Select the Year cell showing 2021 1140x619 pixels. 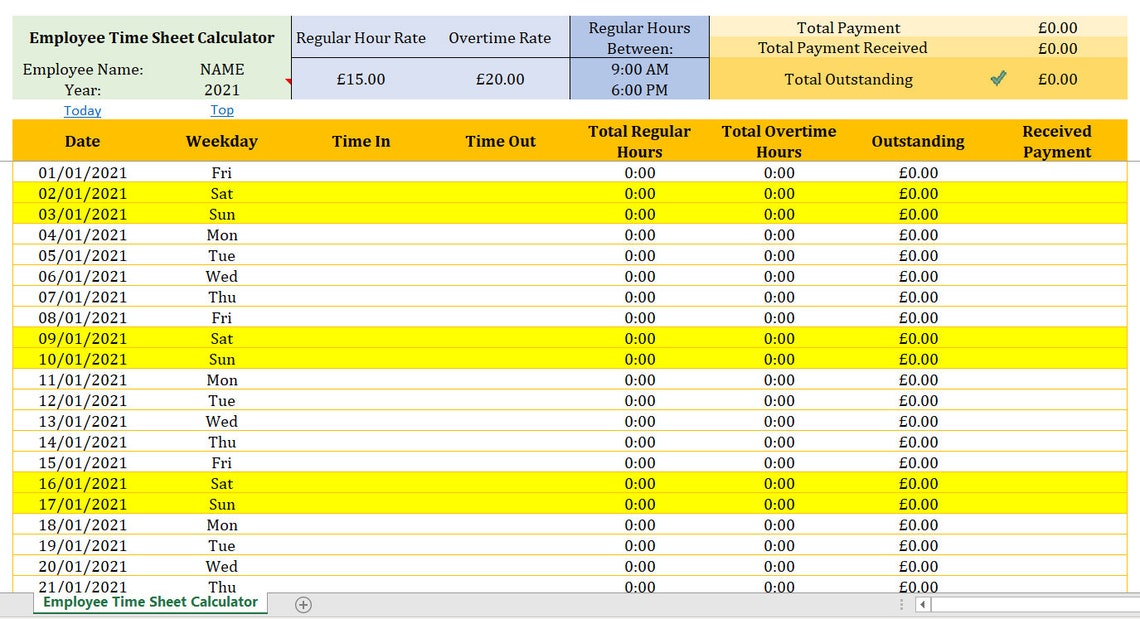pyautogui.click(x=222, y=88)
